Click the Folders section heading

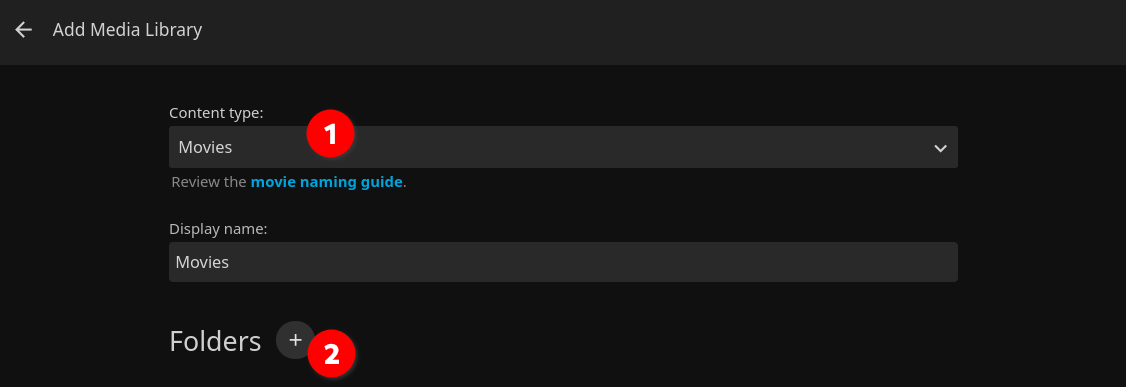tap(215, 342)
